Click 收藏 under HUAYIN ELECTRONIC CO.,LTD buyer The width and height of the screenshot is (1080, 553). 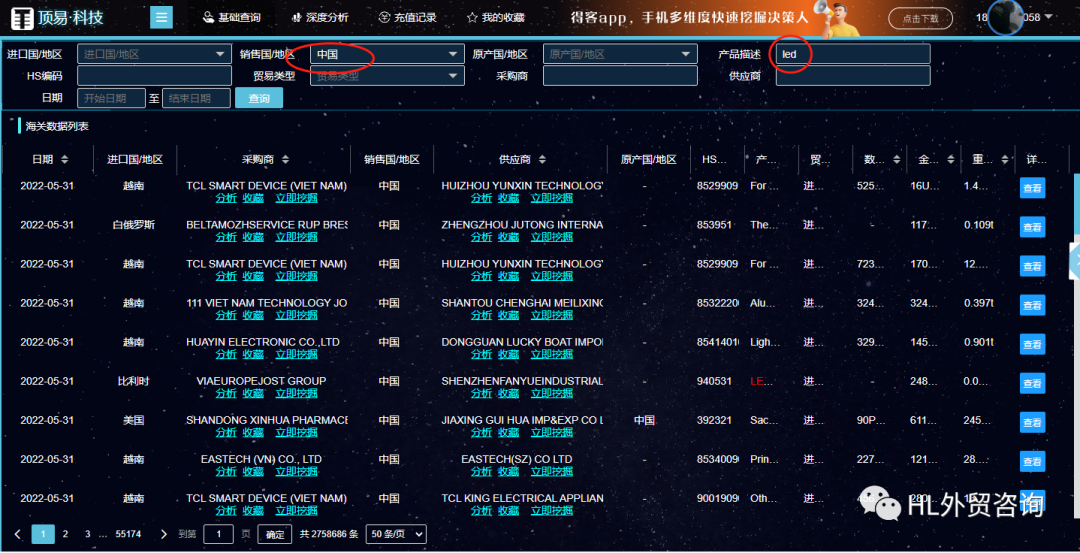[253, 354]
